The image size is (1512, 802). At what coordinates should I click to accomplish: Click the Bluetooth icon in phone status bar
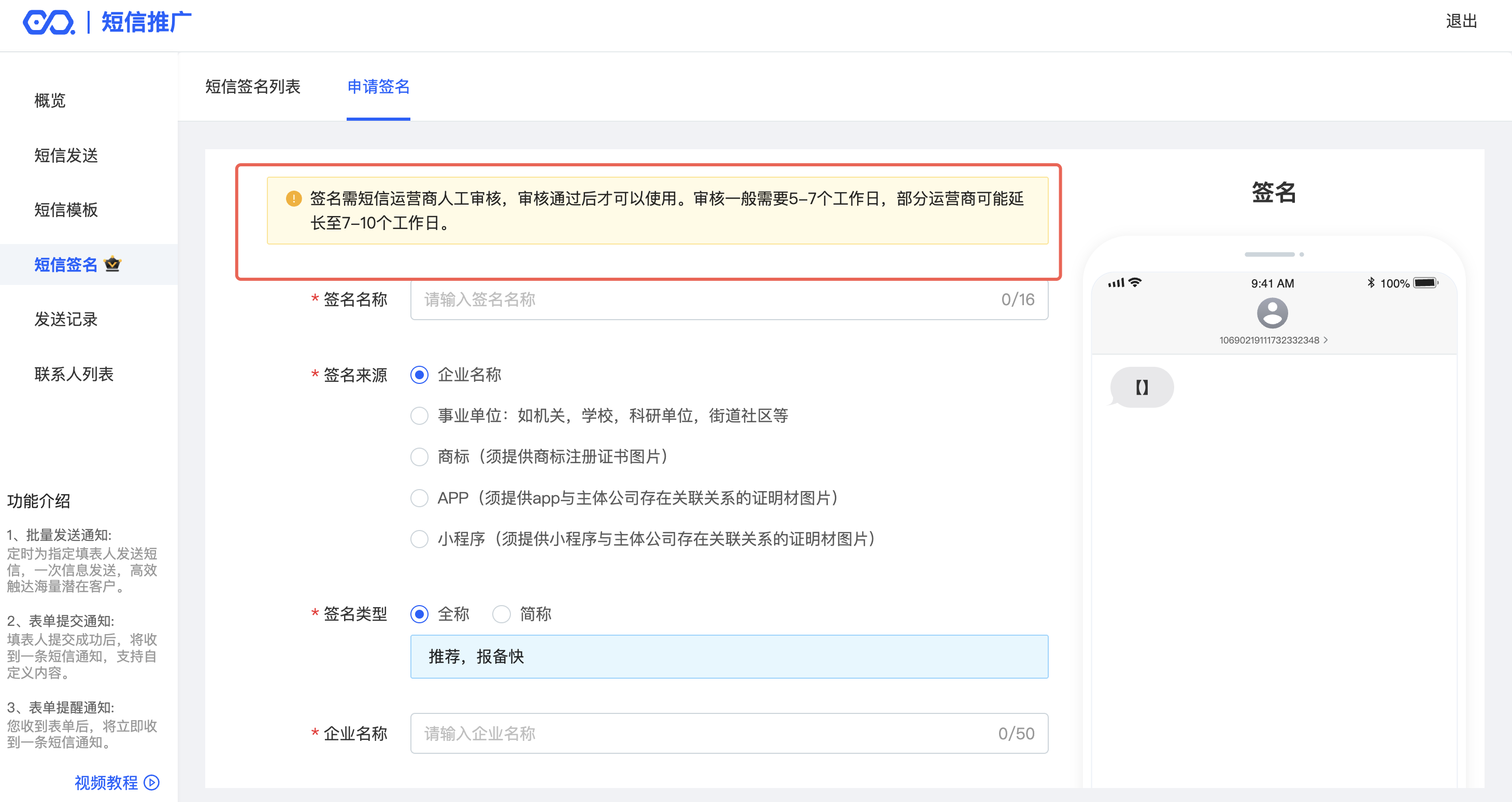coord(1371,283)
